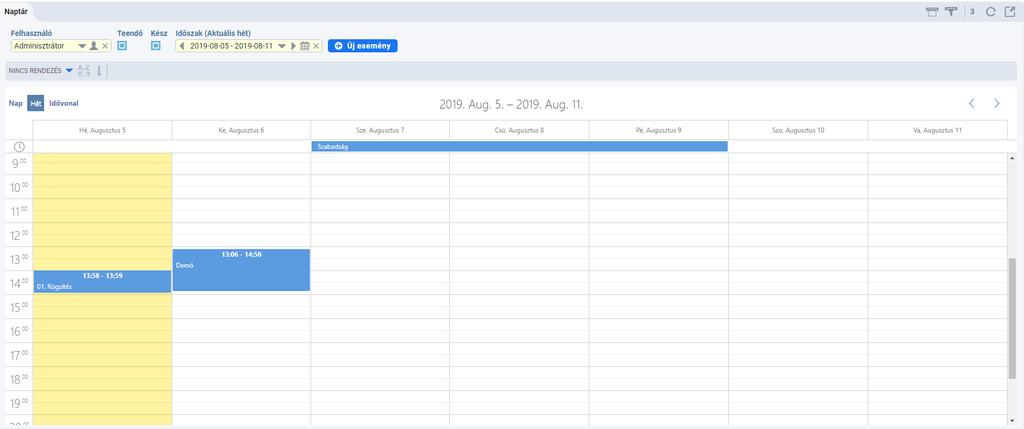Select the Hét view

point(35,103)
